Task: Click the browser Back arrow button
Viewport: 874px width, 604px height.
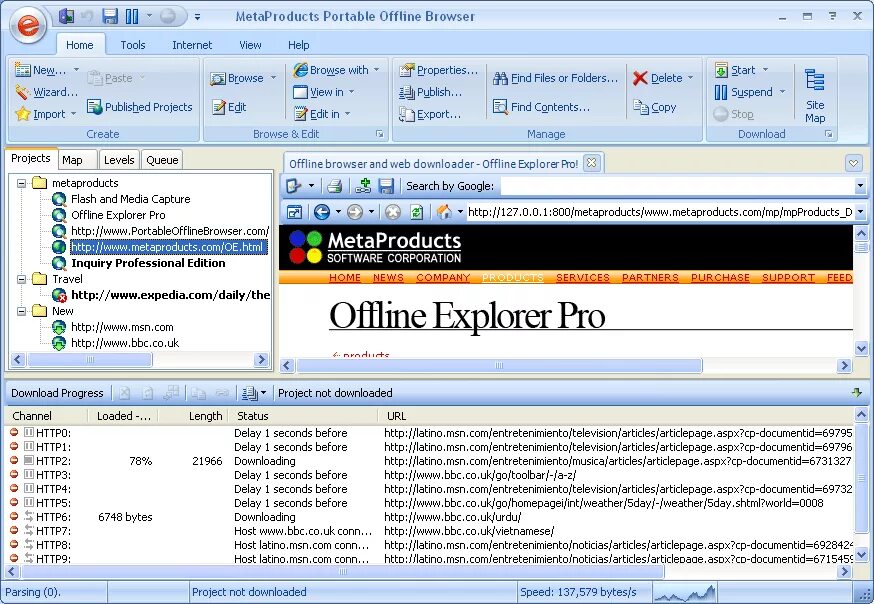Action: point(322,212)
